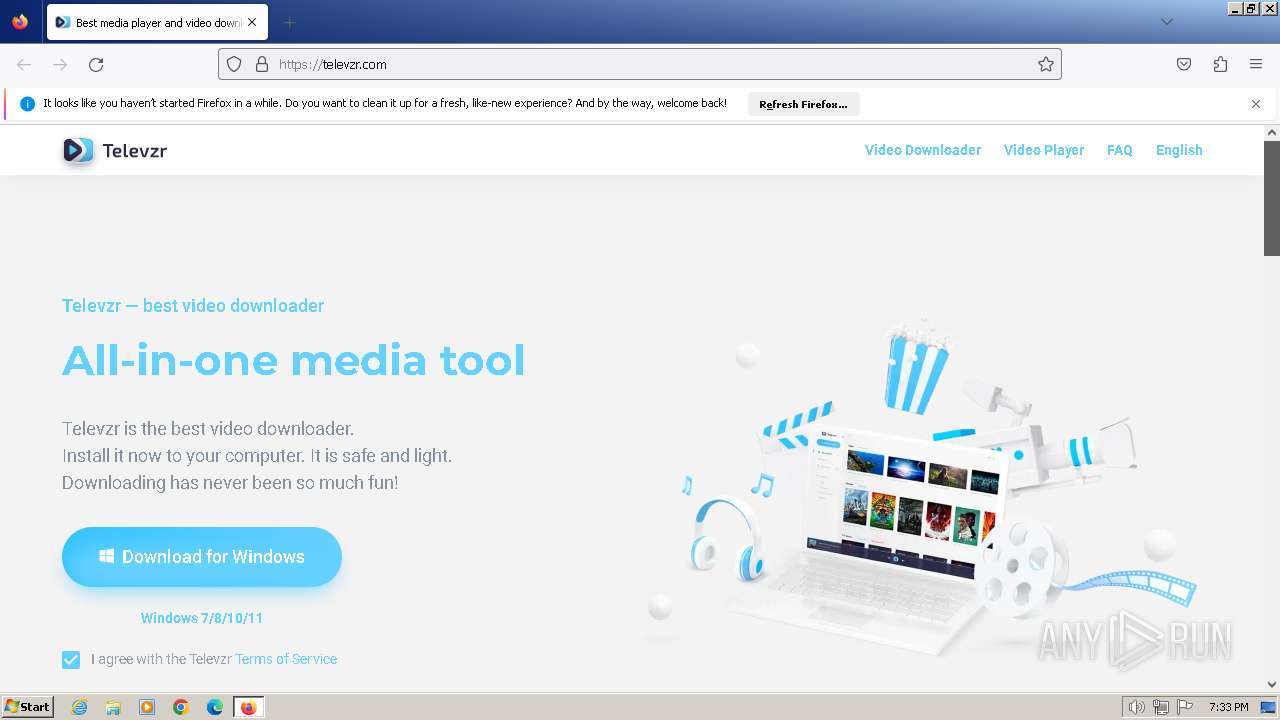Open the Video Player menu item

[x=1044, y=150]
